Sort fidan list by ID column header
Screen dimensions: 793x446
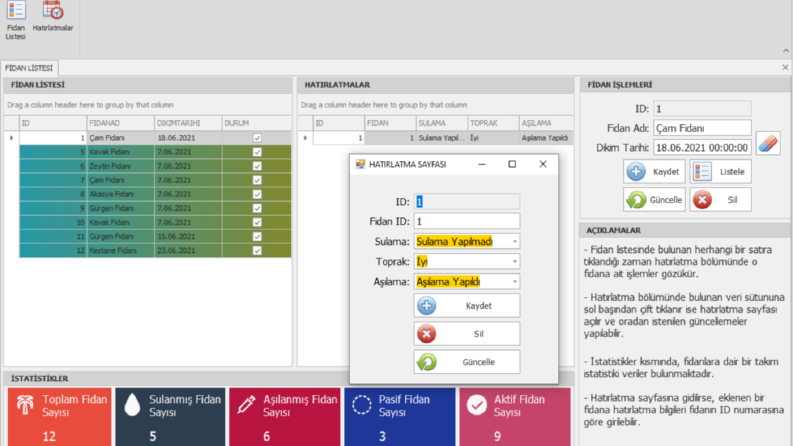tap(53, 123)
